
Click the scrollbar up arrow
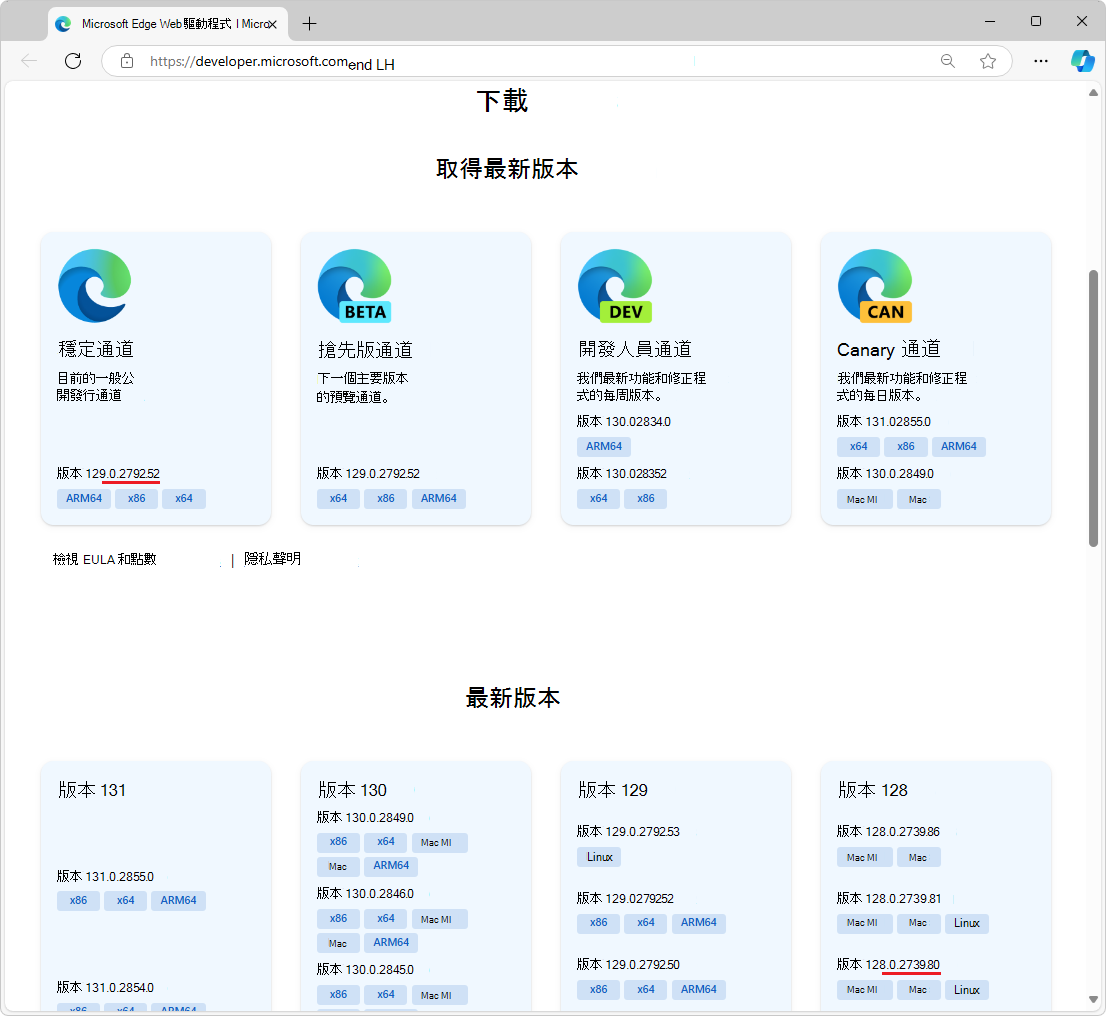coord(1093,92)
